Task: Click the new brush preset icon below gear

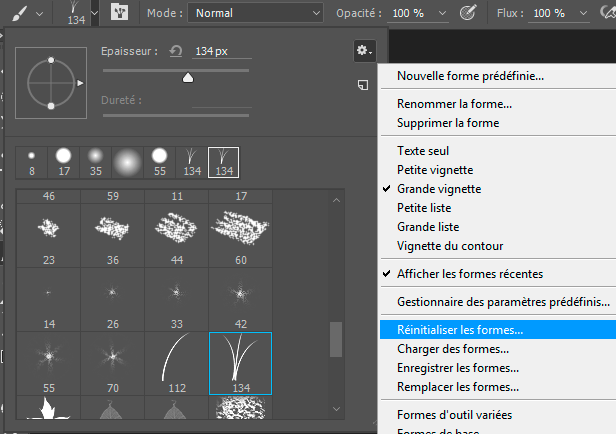Action: point(364,86)
